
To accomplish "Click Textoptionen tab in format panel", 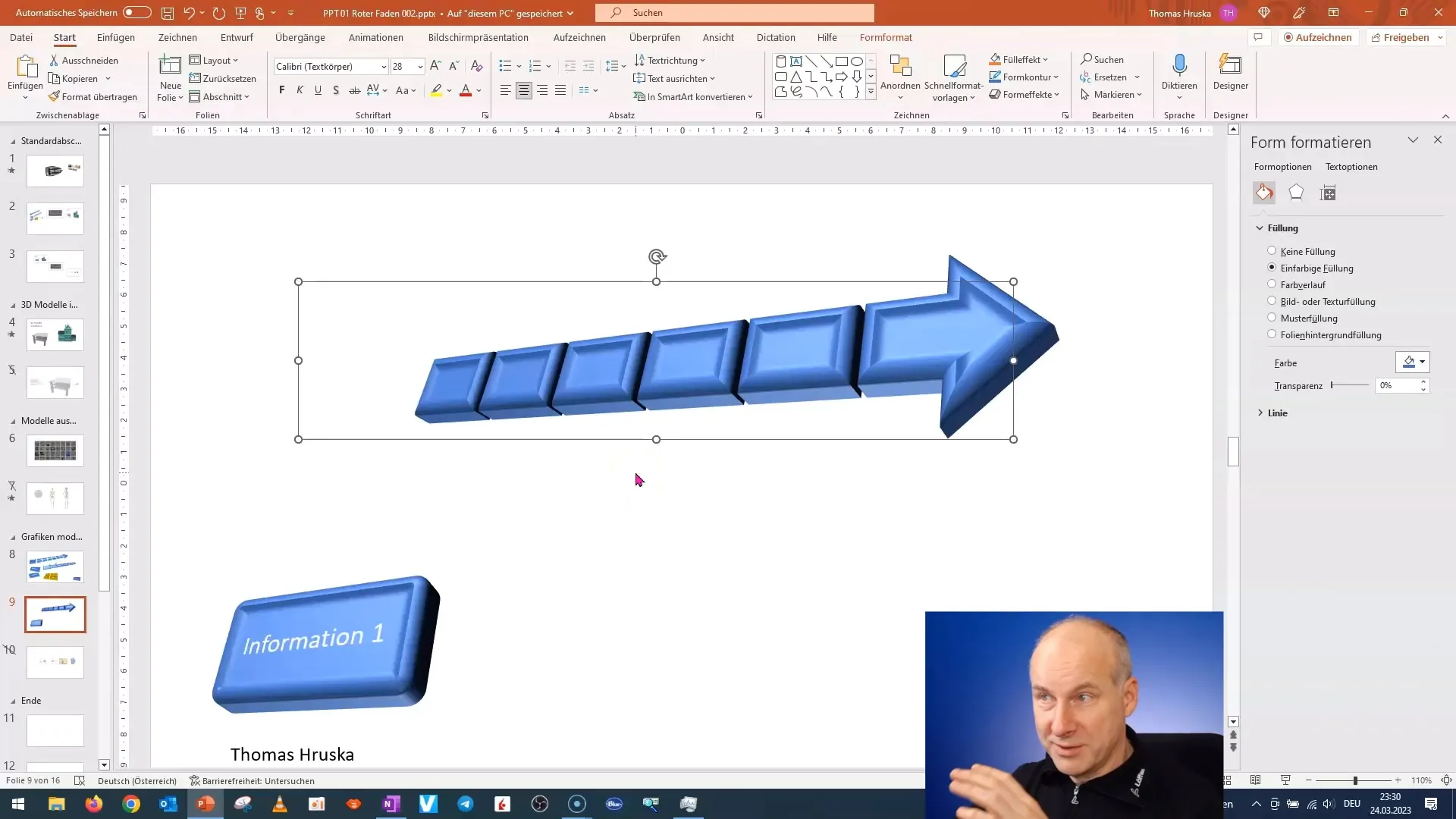I will [1352, 166].
